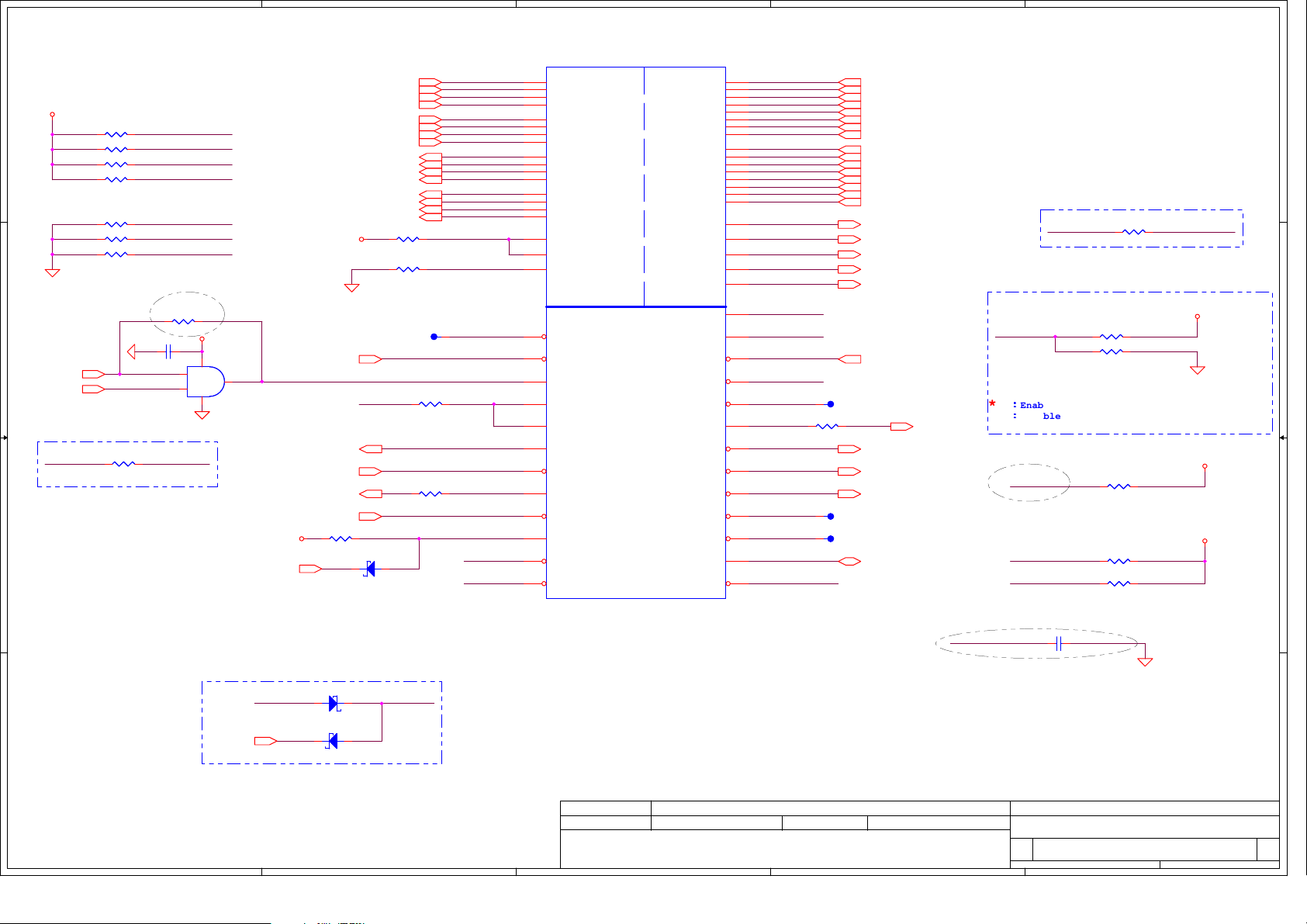This screenshot has width=1307, height=924.
Task: Click the triangular port left of the AND gate capacitor
Action: click(131, 352)
